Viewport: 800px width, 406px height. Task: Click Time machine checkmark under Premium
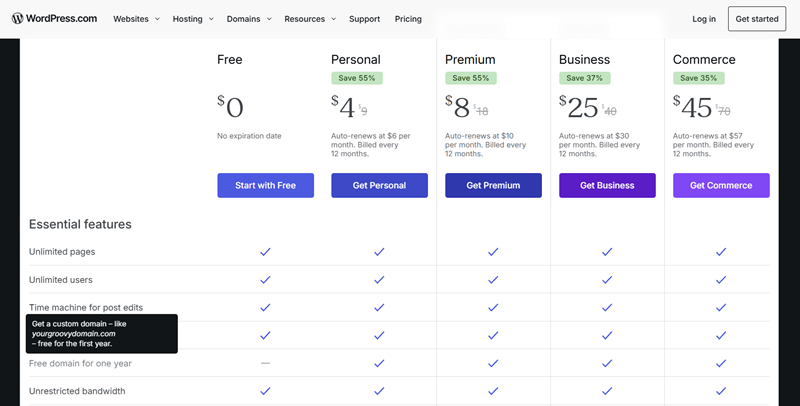(493, 308)
